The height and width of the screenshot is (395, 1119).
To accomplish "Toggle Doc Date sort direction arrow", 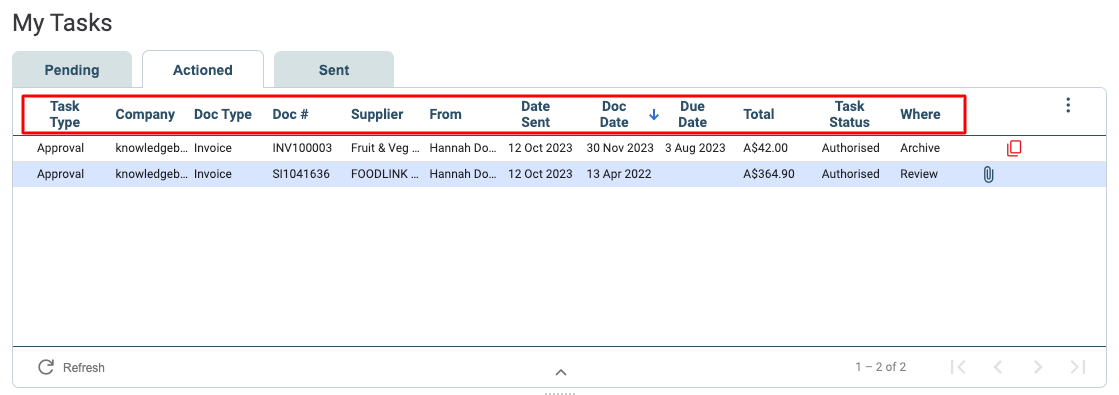I will (x=654, y=114).
